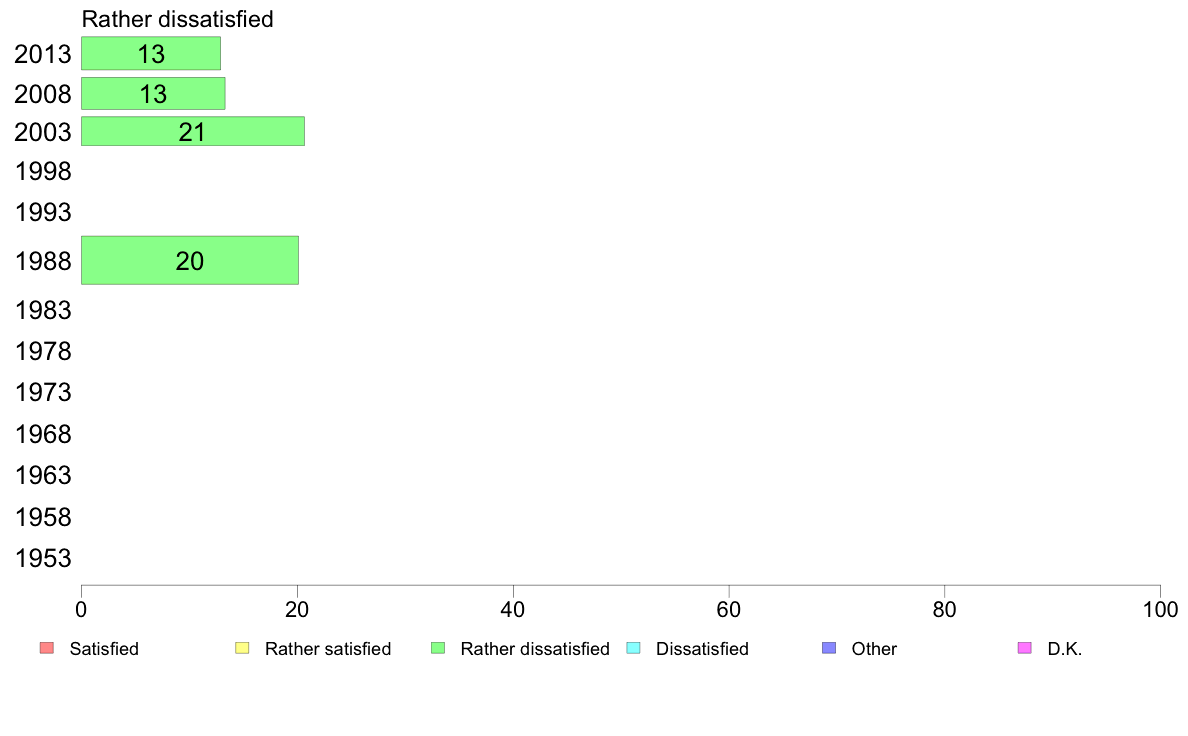Click the green Rather dissatisfied legend swatch
The height and width of the screenshot is (736, 1188).
437,648
